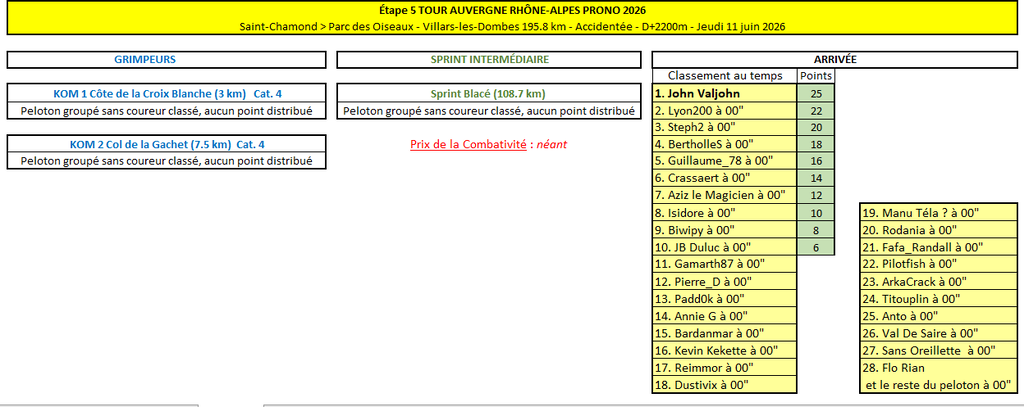
Task: Select the points cell showing 6
Action: coord(816,247)
